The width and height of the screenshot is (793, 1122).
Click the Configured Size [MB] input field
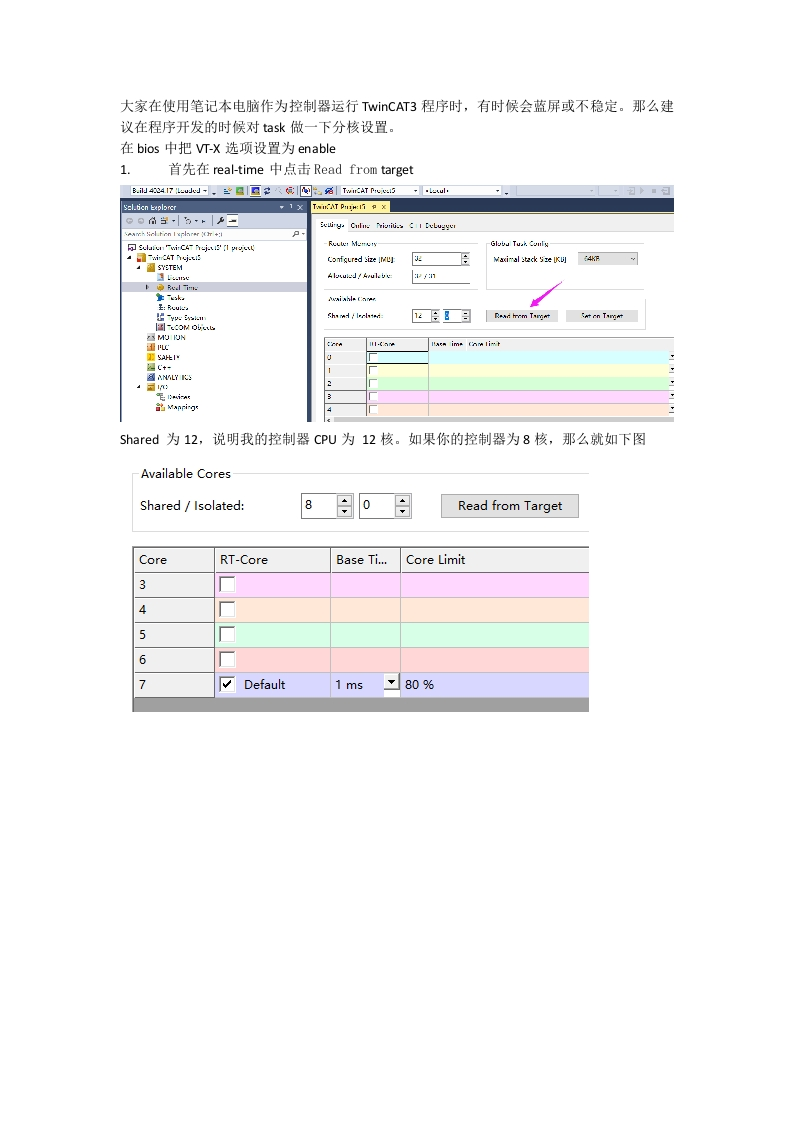click(437, 259)
